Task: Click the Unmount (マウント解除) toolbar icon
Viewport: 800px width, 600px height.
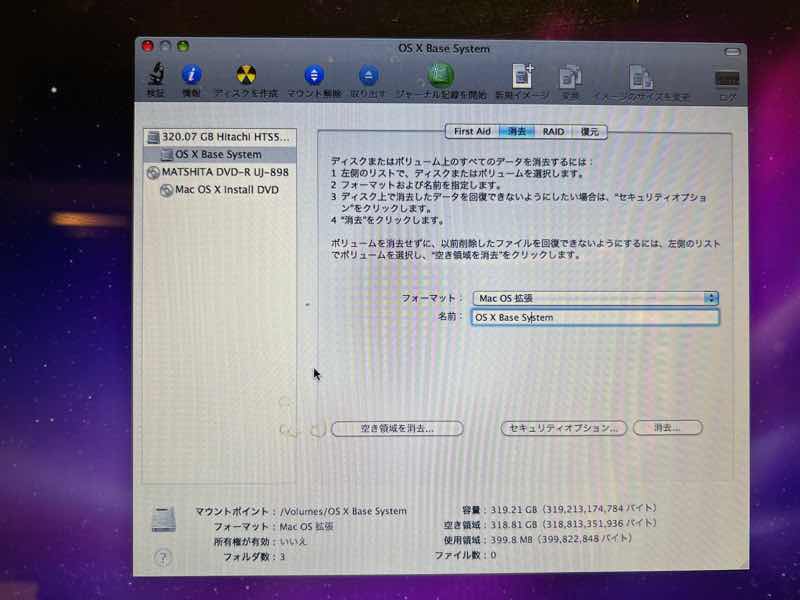Action: click(x=314, y=76)
